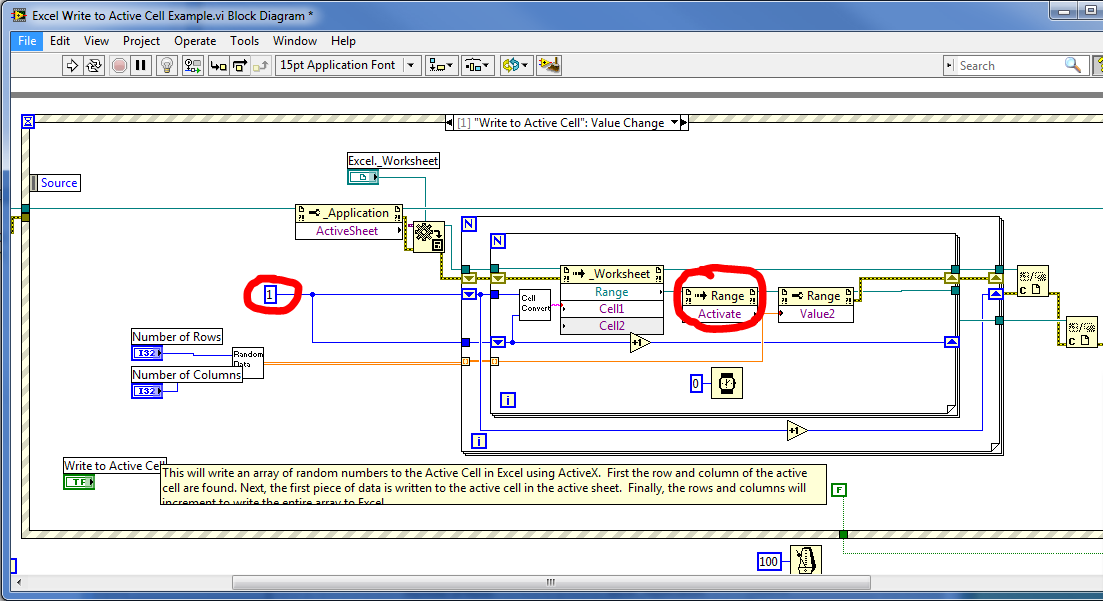Screen dimensions: 1103x601
Task: Open Align Objects dropdown
Action: [x=442, y=65]
